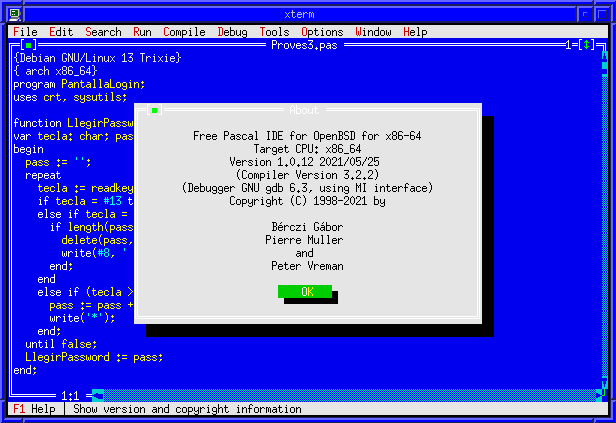
Task: Toggle zoom with the Proves3.pas window arrow icon
Action: tap(587, 45)
